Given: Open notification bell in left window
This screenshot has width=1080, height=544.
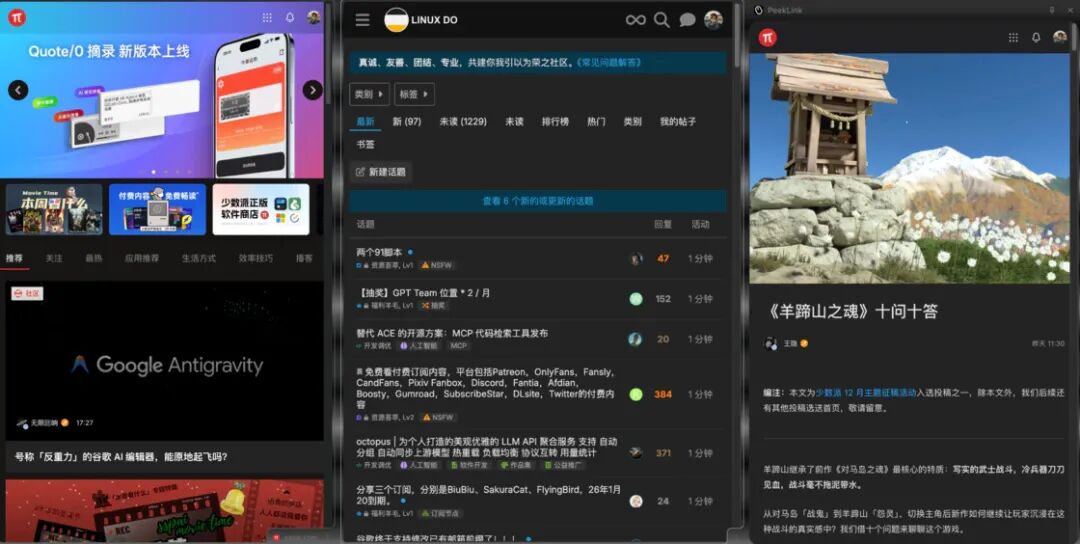Looking at the screenshot, I should [x=290, y=18].
